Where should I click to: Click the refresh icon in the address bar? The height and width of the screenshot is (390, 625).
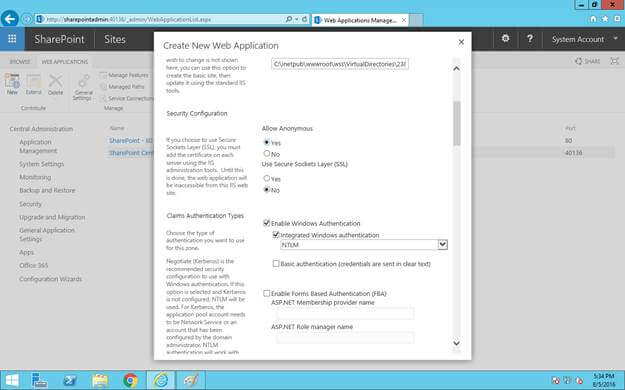click(304, 19)
